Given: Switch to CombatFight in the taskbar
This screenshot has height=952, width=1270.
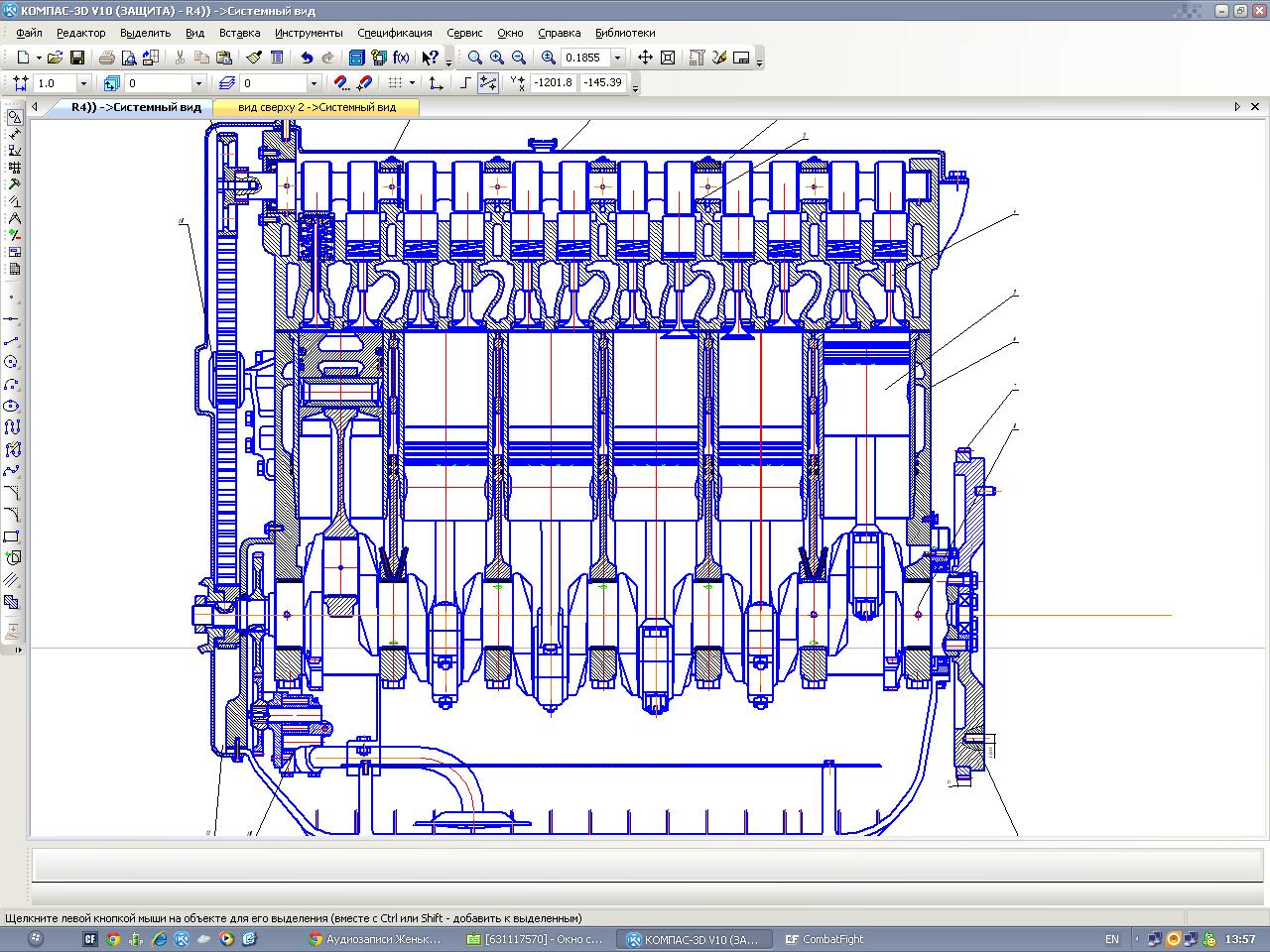Looking at the screenshot, I should click(824, 939).
